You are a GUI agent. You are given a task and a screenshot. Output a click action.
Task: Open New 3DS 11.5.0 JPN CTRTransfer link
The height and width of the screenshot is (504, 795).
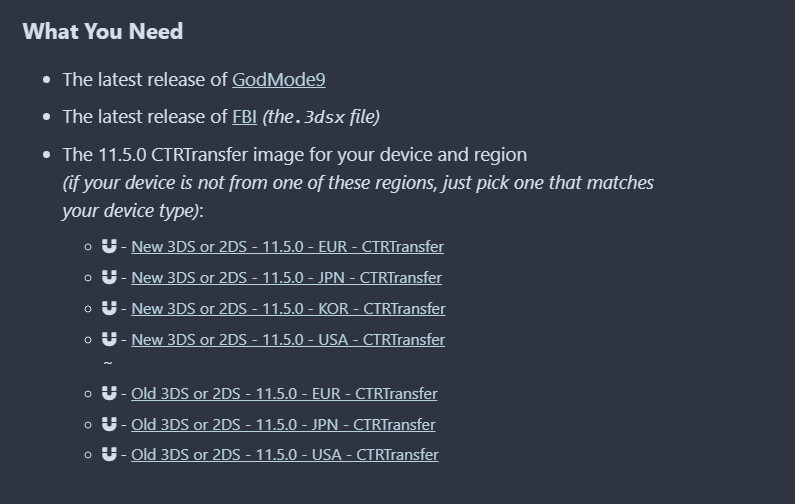286,277
